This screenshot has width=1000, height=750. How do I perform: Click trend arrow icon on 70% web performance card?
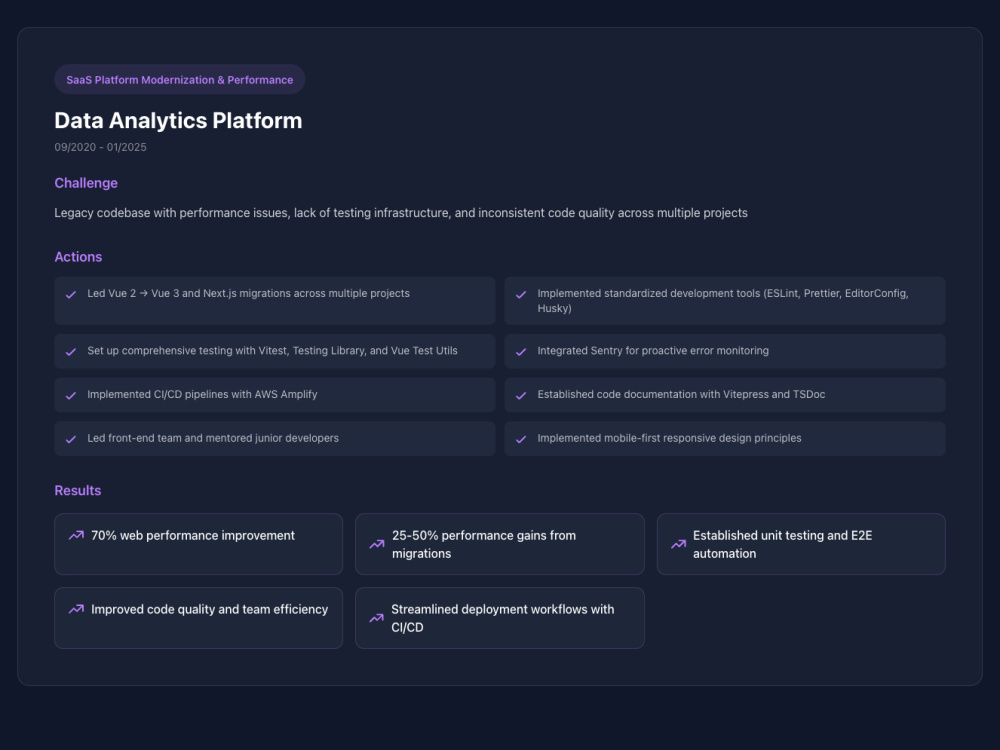pyautogui.click(x=76, y=535)
